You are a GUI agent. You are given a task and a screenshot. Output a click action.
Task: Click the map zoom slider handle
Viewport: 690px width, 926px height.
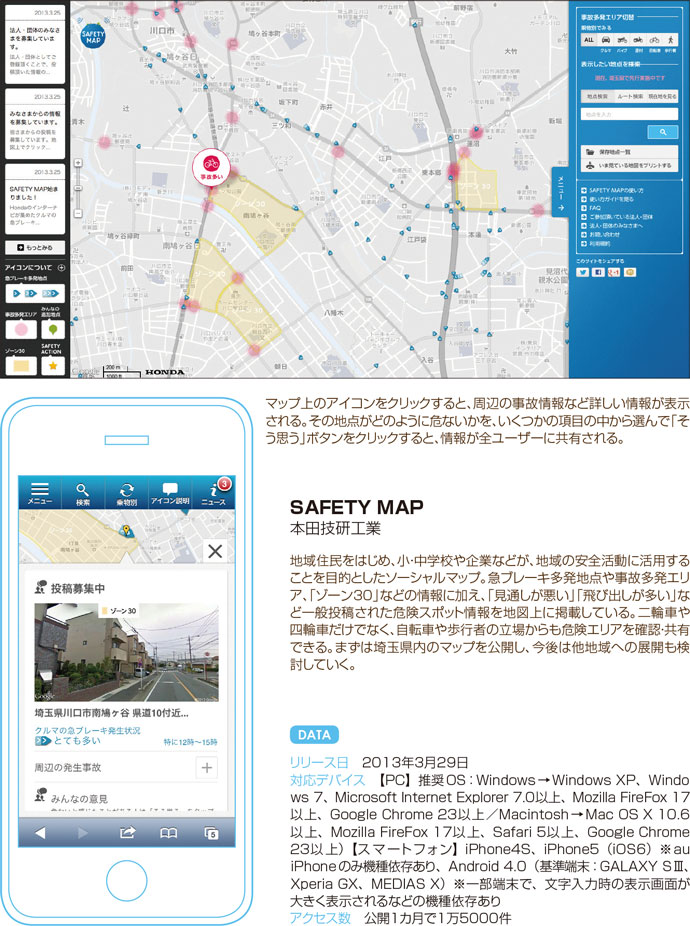[x=78, y=188]
